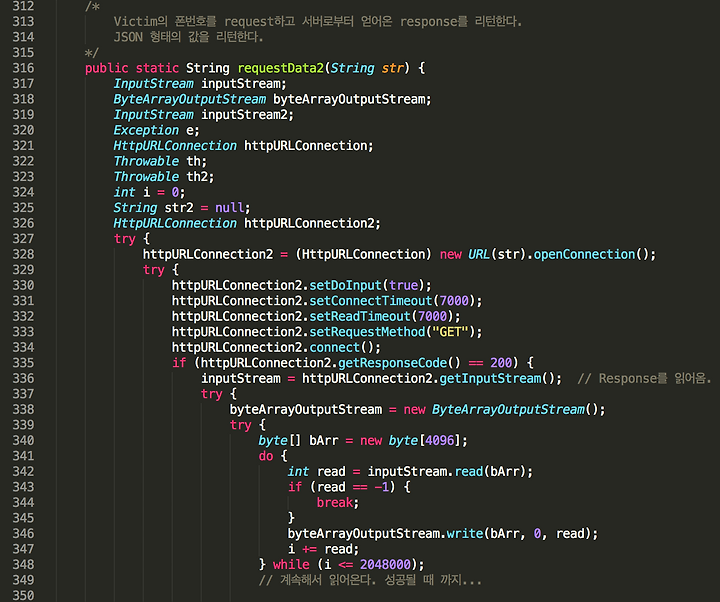Click the 'th2' variable on line 323
This screenshot has width=720, height=602.
coord(197,177)
